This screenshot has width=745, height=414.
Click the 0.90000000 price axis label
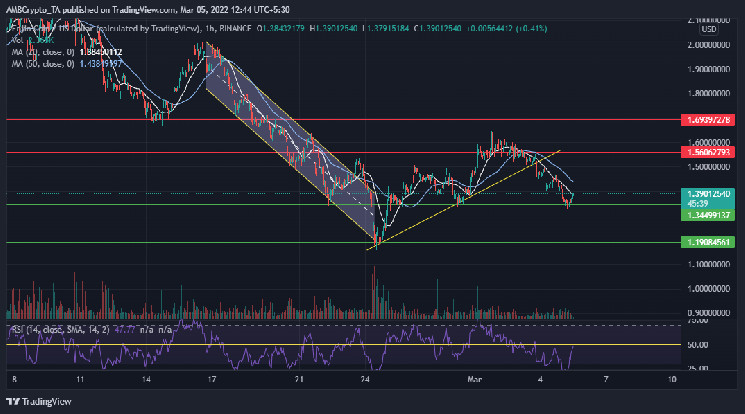coord(708,313)
